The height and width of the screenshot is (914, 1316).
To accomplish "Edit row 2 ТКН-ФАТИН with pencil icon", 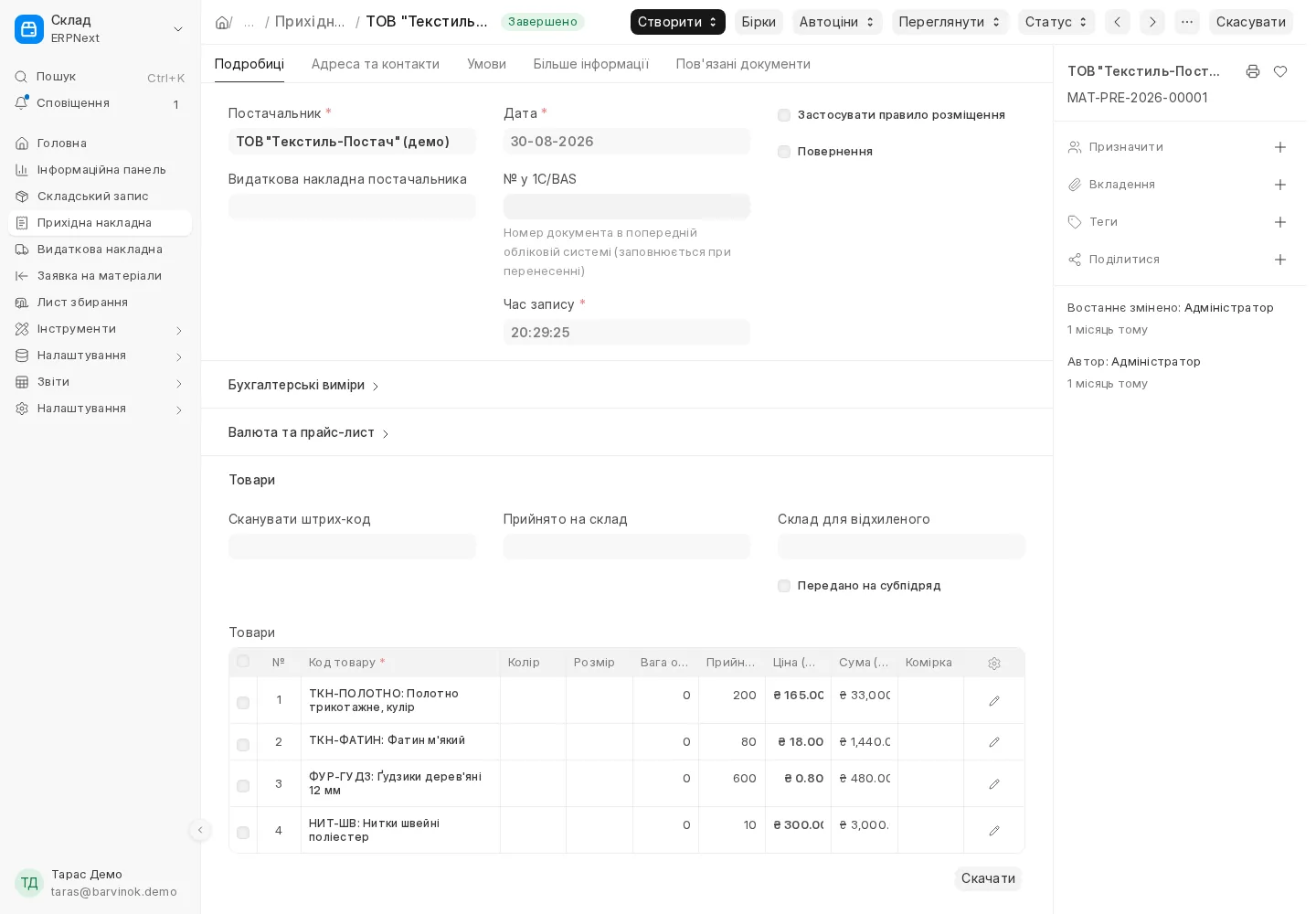I will click(994, 742).
